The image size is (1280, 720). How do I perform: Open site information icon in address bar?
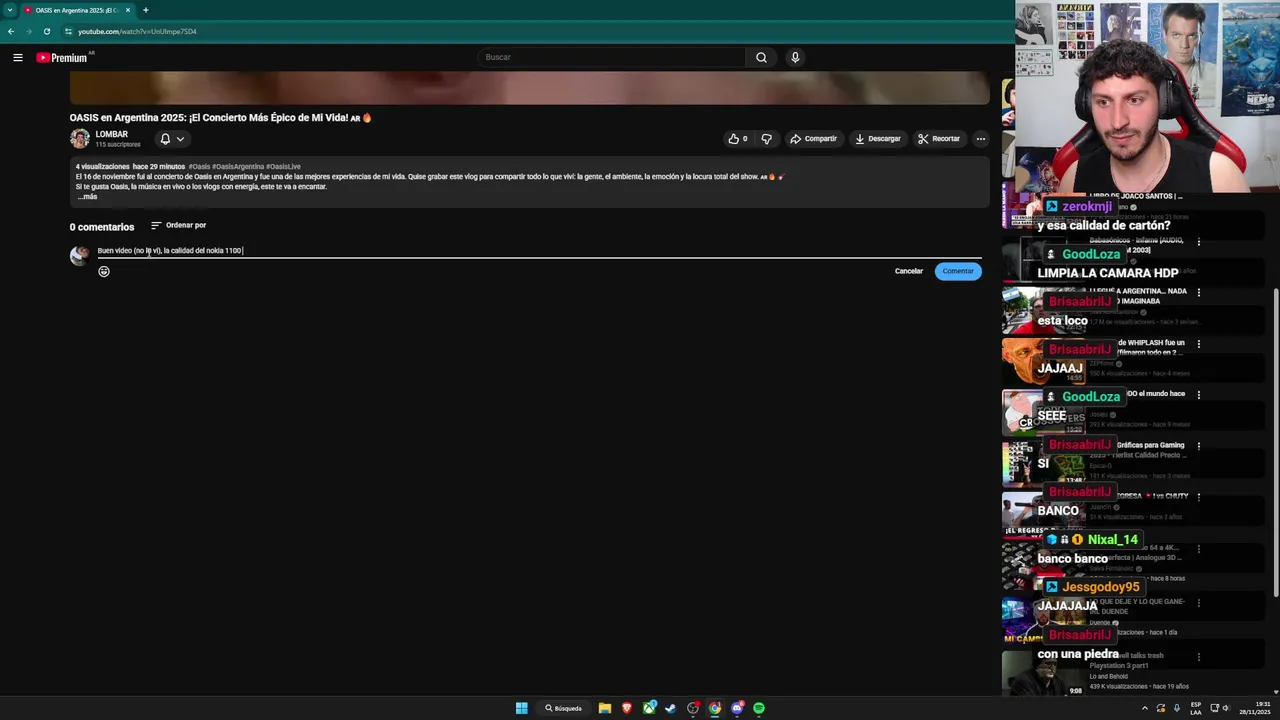pos(69,31)
